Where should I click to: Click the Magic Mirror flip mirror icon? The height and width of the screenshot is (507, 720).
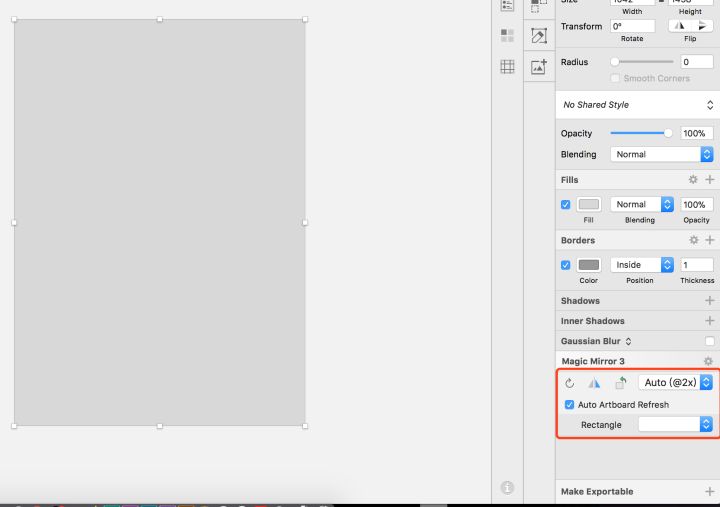[x=594, y=383]
